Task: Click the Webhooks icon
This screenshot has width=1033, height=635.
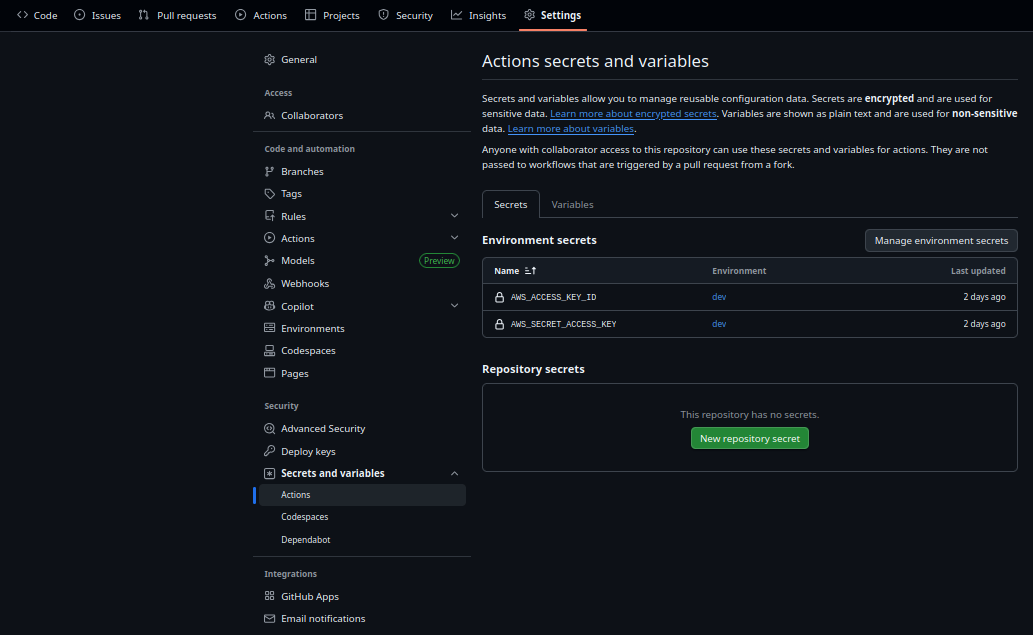Action: click(x=268, y=283)
